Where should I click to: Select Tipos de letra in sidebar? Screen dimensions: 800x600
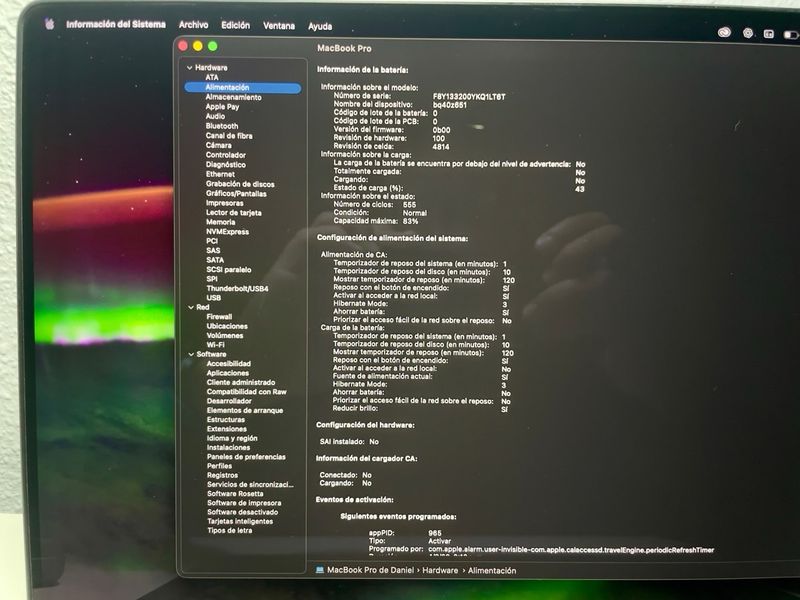click(230, 530)
